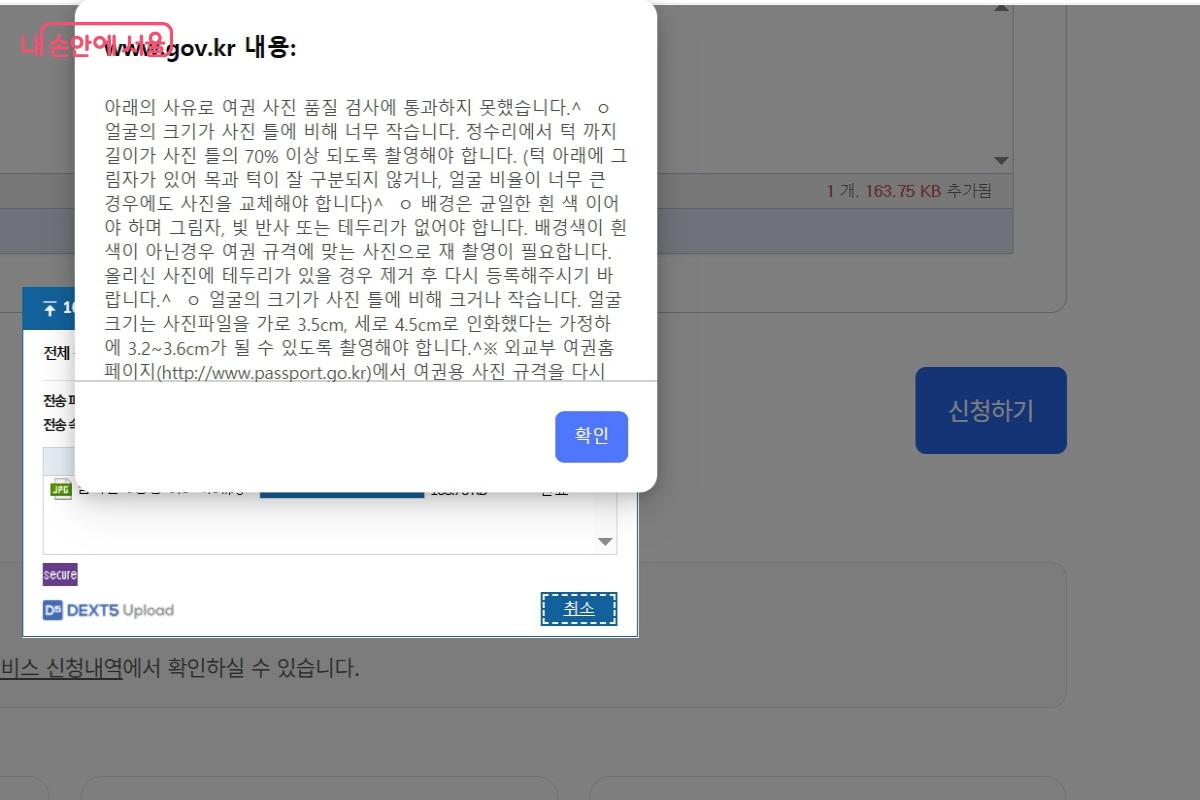Image resolution: width=1200 pixels, height=800 pixels.
Task: Click the D5 square logo icon
Action: [51, 610]
